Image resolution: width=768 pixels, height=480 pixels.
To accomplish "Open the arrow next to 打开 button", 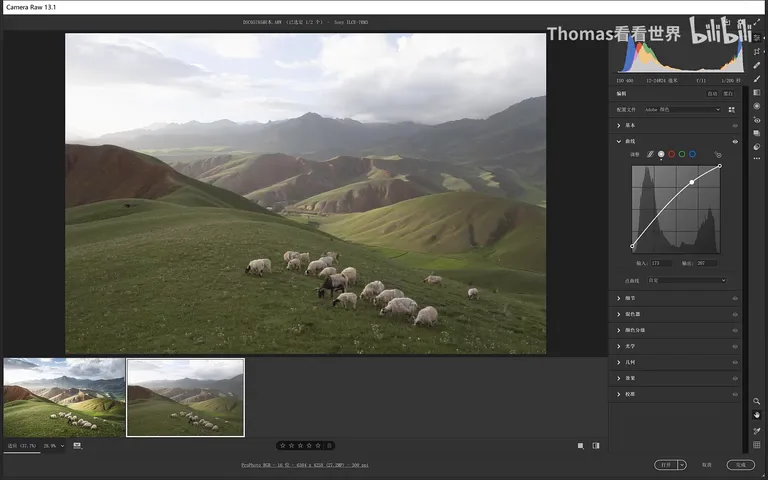I will pos(682,465).
